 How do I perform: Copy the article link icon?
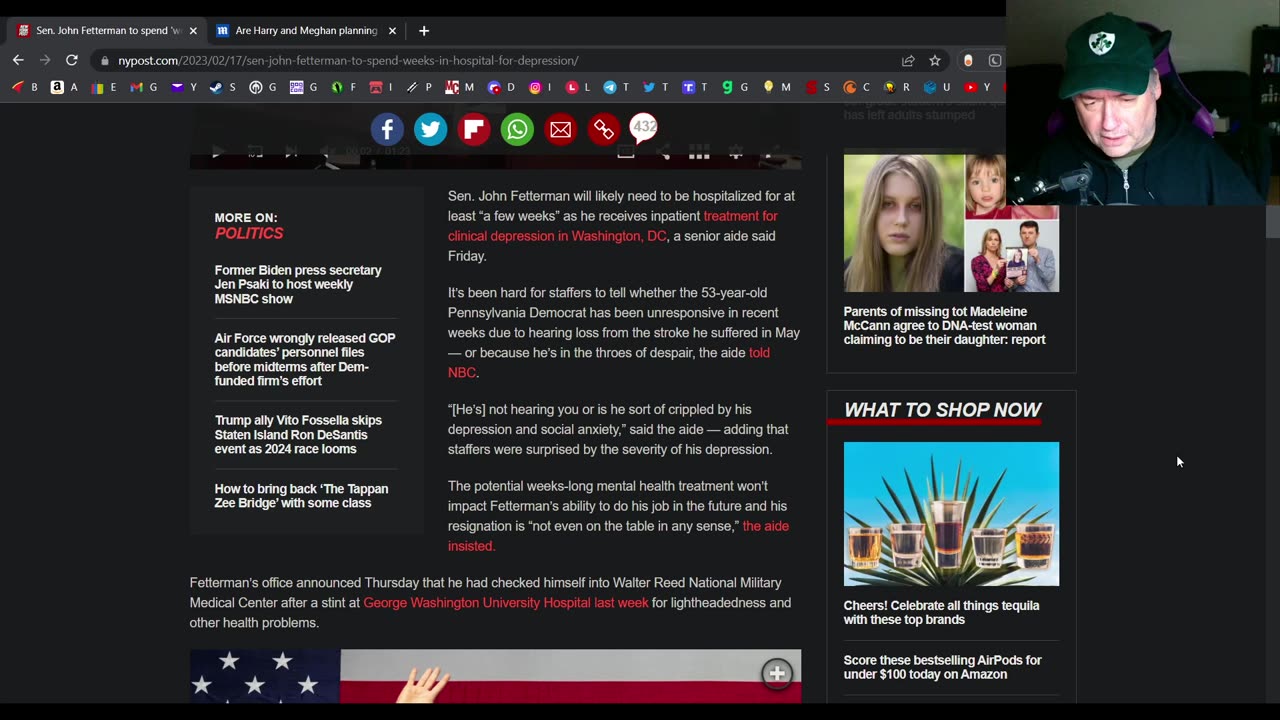604,129
